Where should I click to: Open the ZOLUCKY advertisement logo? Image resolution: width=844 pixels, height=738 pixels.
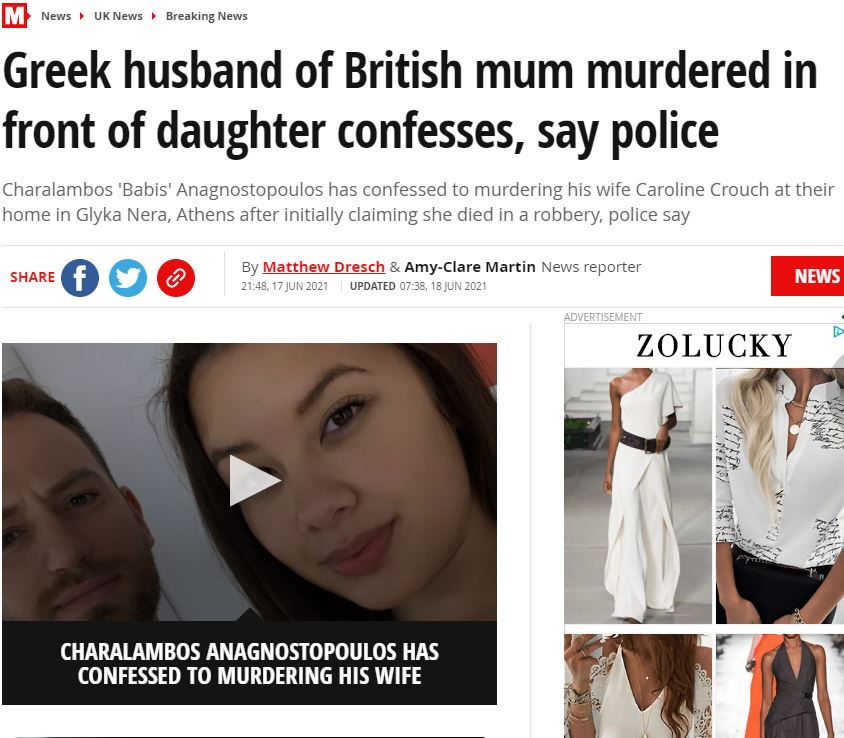tap(714, 346)
